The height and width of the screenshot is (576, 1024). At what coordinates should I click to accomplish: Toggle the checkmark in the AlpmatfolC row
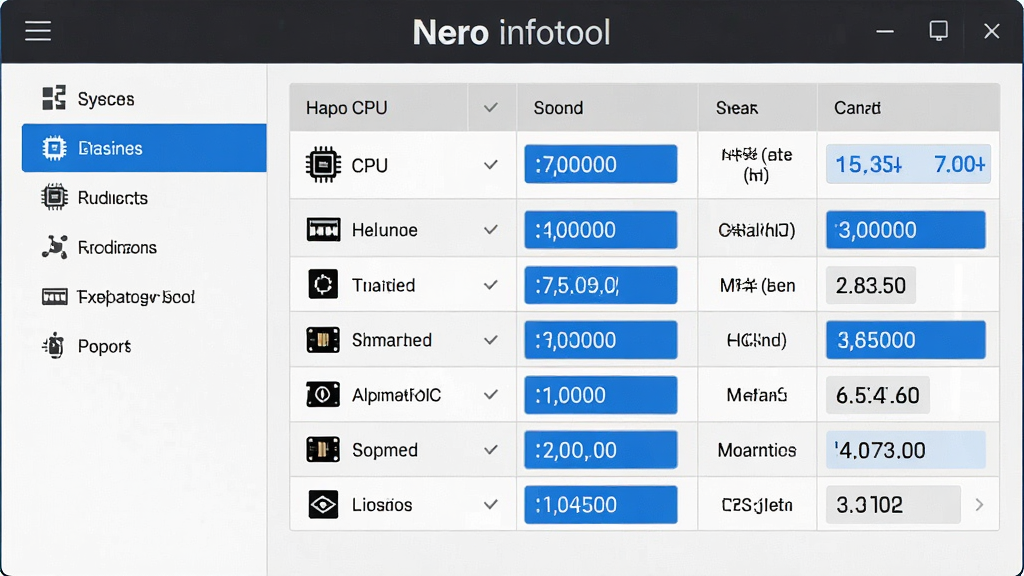490,394
